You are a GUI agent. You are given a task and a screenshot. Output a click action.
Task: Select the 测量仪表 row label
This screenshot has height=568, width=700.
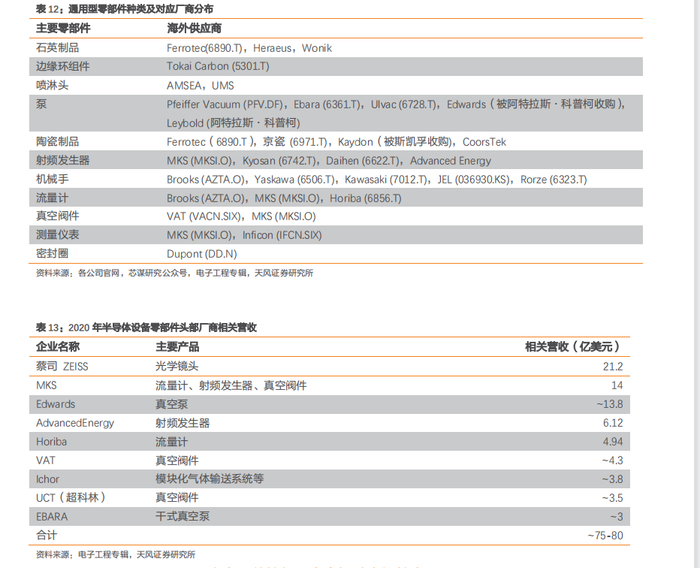[x=57, y=235]
